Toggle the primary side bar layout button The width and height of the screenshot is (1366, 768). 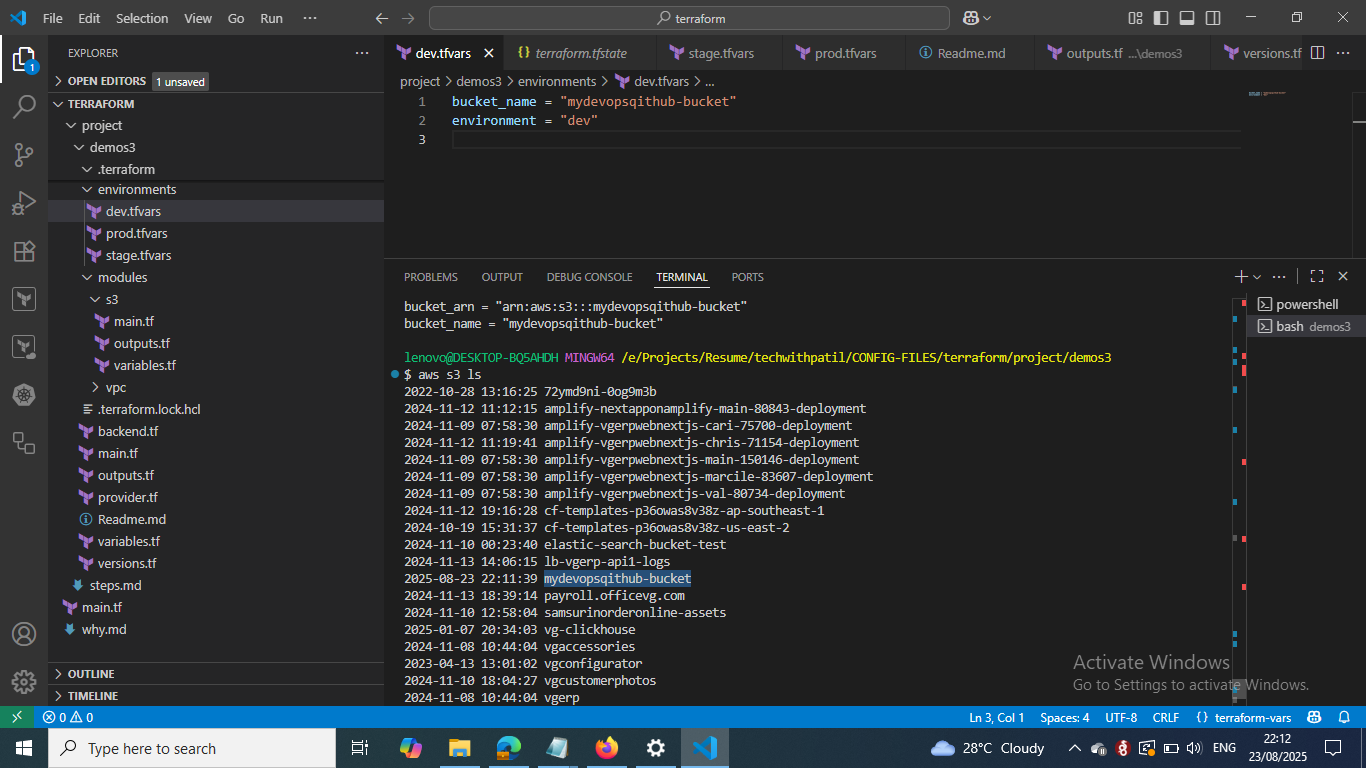click(1160, 18)
